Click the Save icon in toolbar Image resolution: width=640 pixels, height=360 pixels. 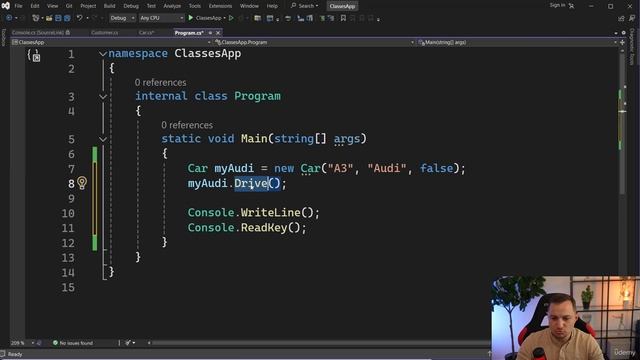[x=58, y=18]
